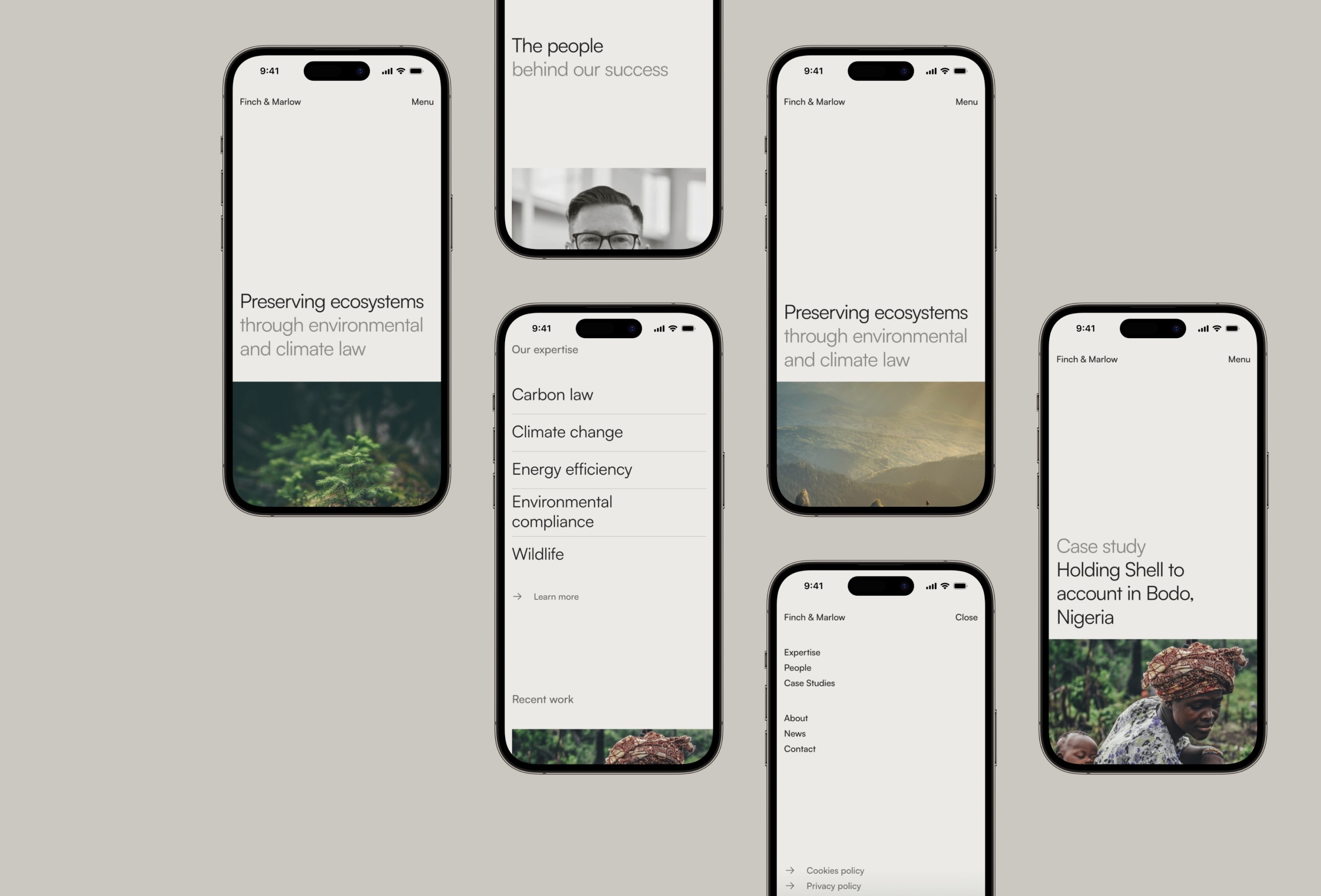The height and width of the screenshot is (896, 1321).
Task: Click the Close button on navigation drawer
Action: click(964, 617)
